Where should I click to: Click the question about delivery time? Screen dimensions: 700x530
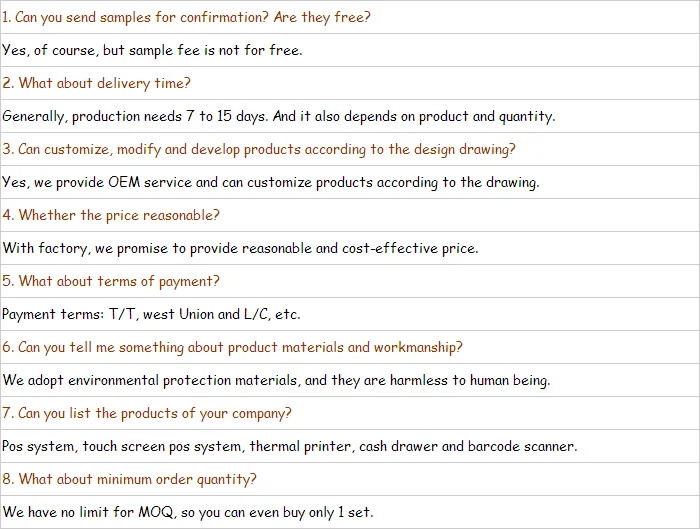[96, 84]
